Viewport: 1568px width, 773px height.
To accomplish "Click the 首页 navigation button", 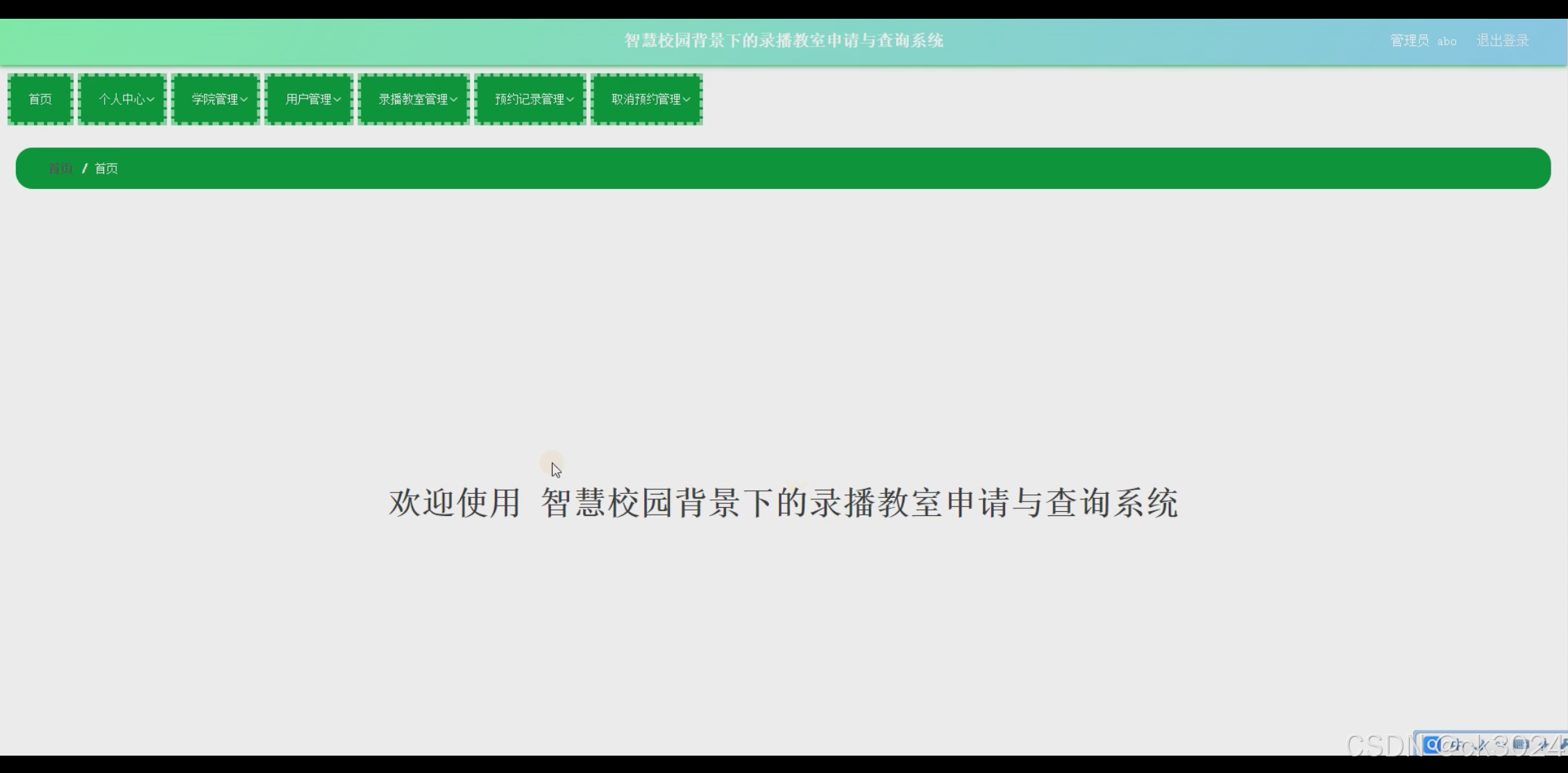I will point(40,99).
